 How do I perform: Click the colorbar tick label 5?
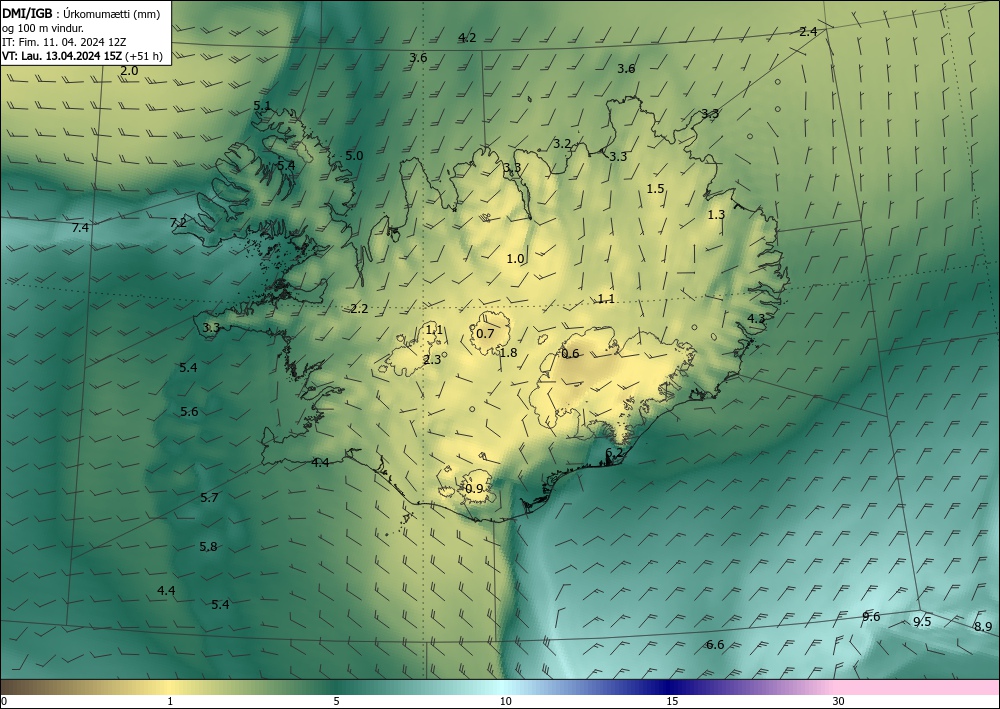[x=336, y=702]
